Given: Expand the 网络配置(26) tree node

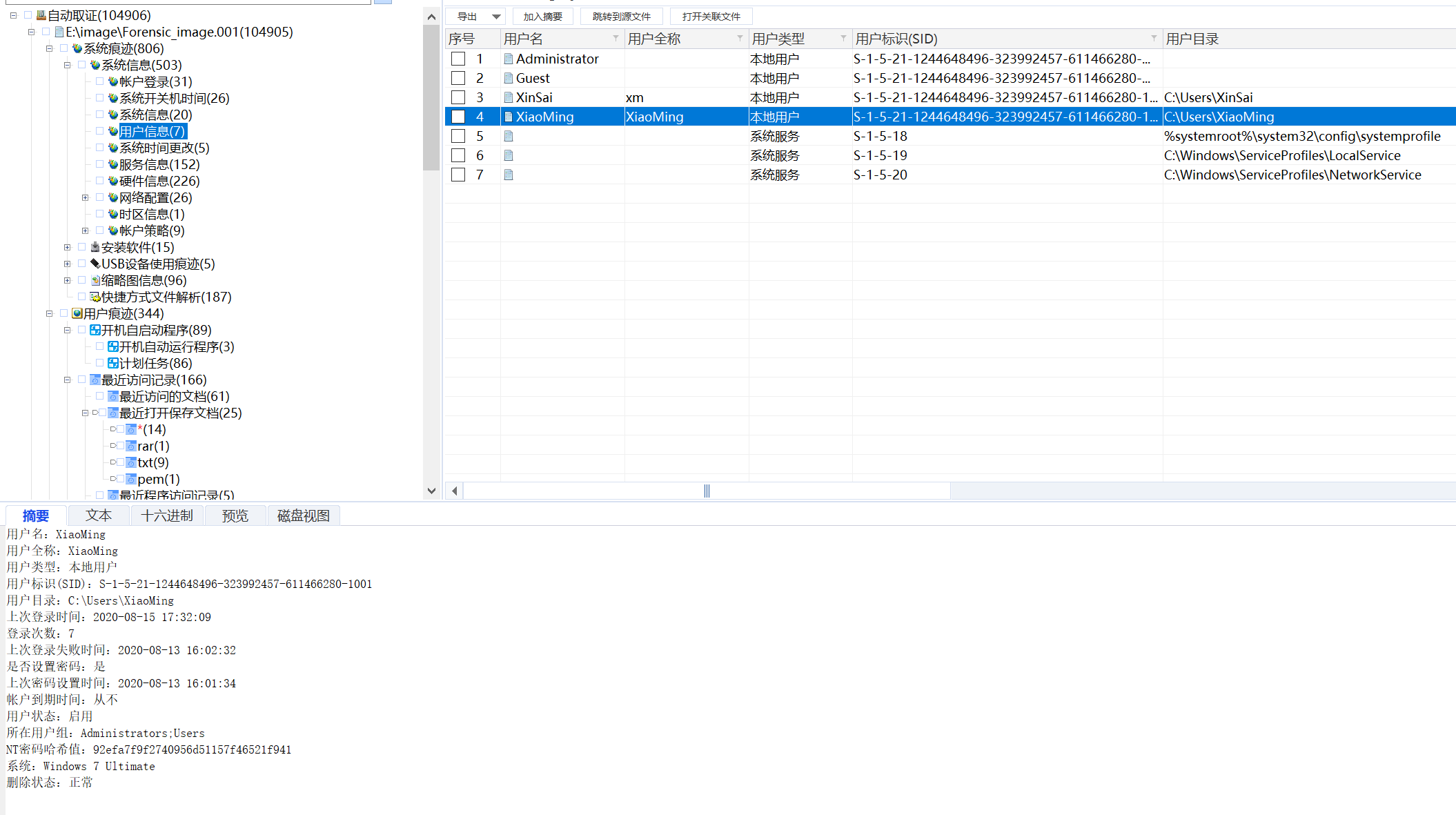Looking at the screenshot, I should click(85, 197).
